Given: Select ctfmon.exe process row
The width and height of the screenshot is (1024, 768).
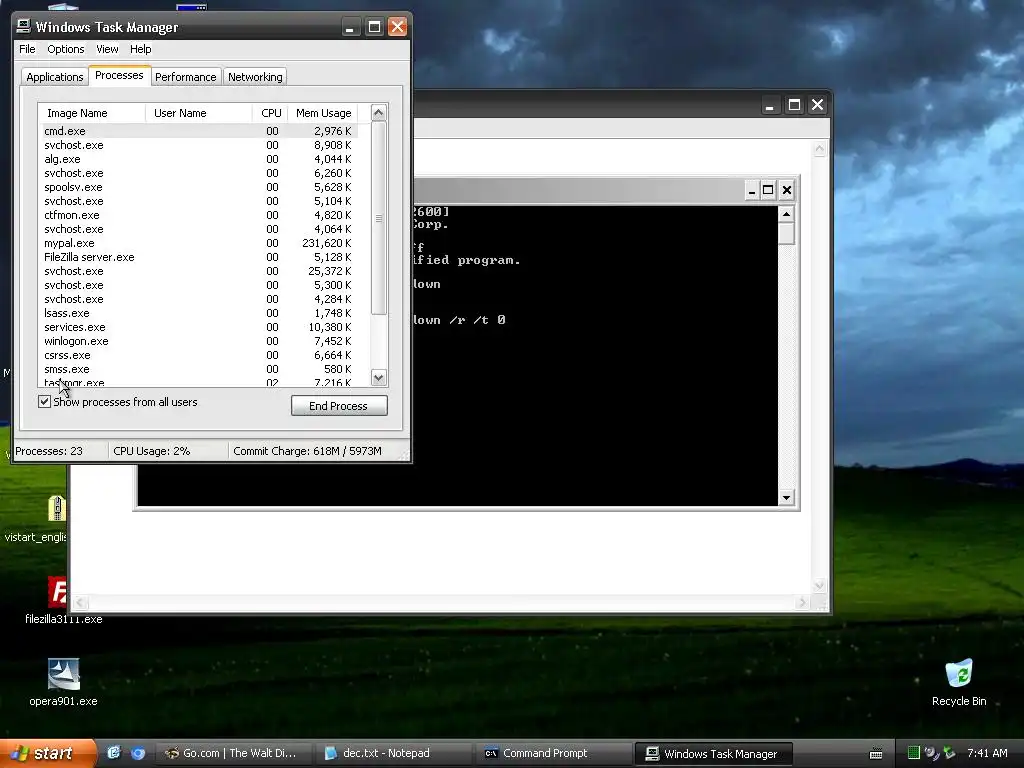Looking at the screenshot, I should click(199, 216).
